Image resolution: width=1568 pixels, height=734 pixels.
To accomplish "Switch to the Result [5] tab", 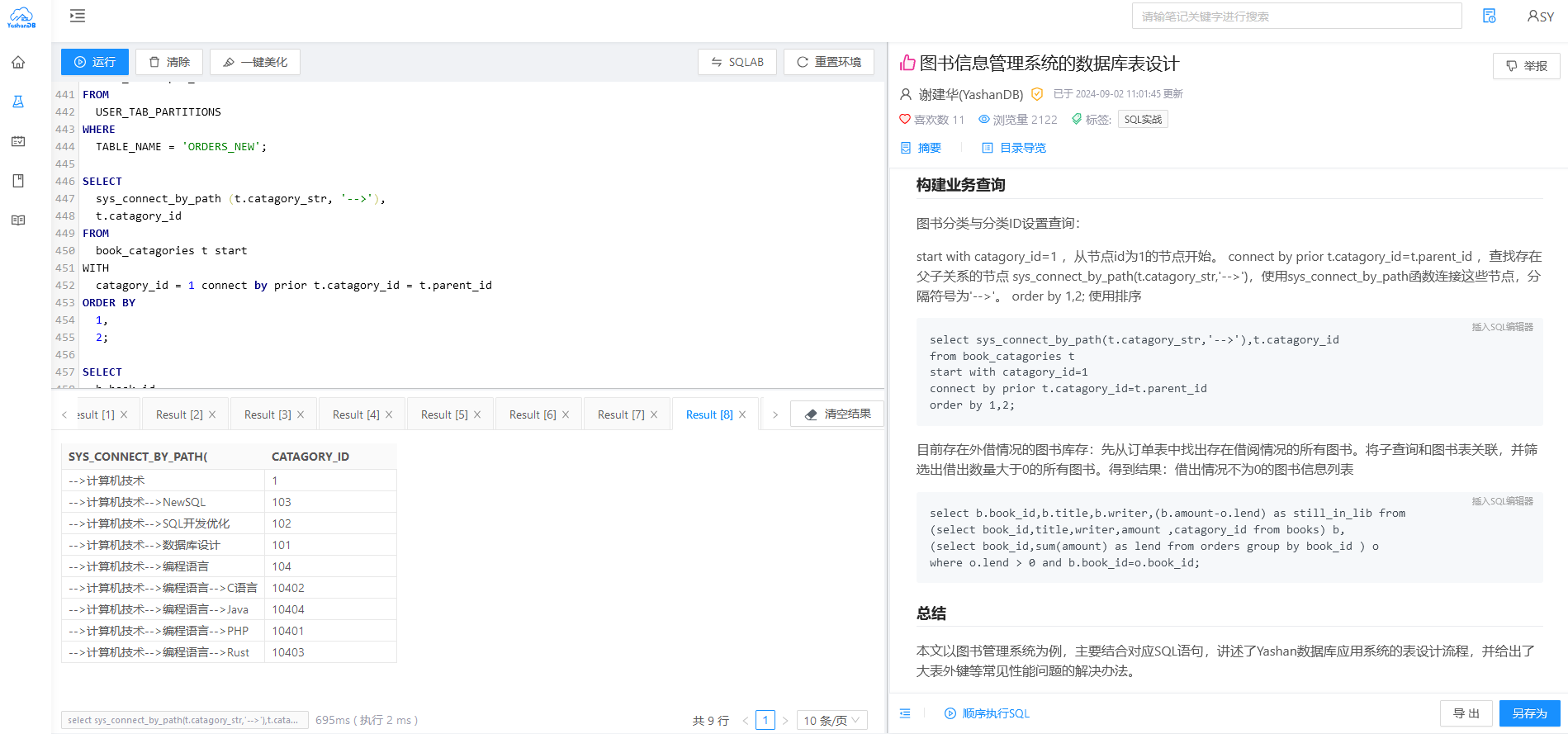I will pyautogui.click(x=444, y=414).
